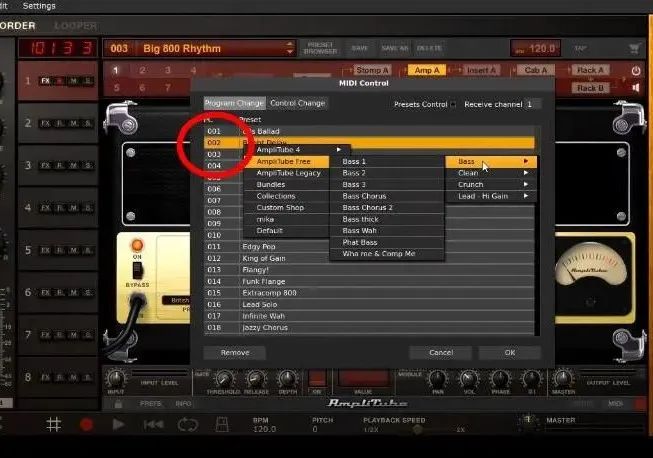Toggle the loop playback icon
Screen dimensions: 653x458
tap(188, 425)
